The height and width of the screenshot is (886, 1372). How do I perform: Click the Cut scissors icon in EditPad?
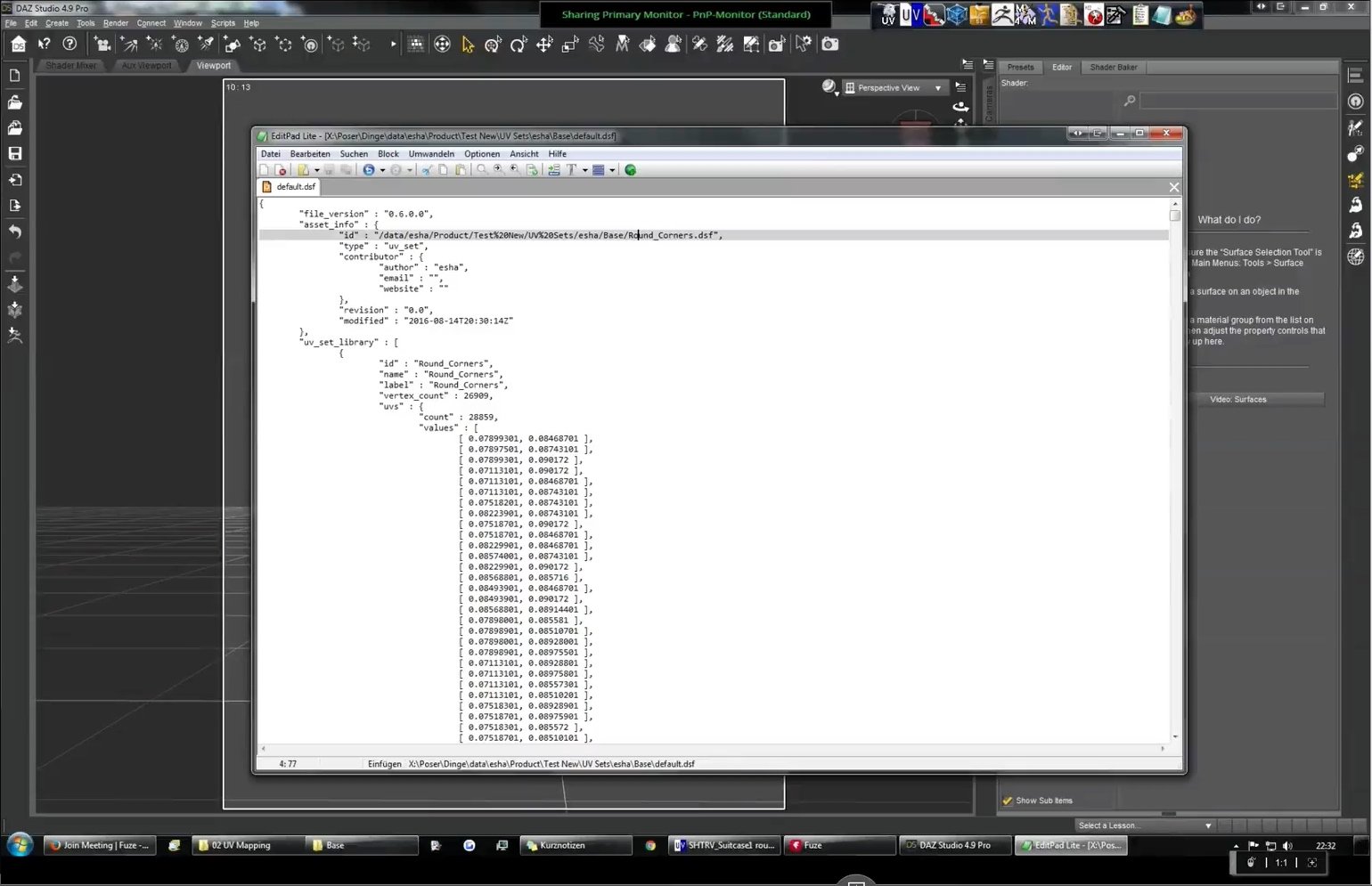point(427,170)
